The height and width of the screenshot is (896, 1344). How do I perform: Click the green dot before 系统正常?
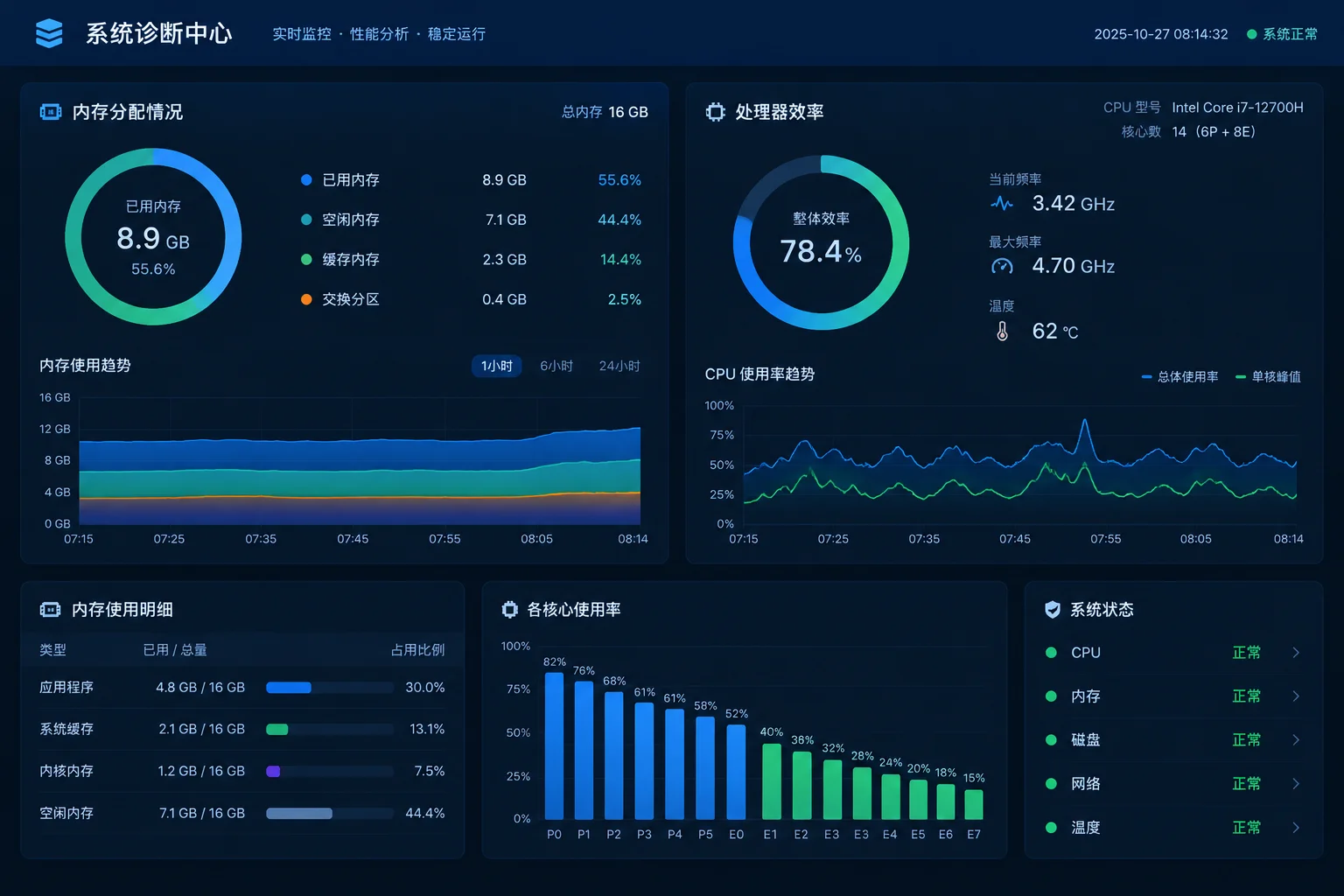(1252, 34)
